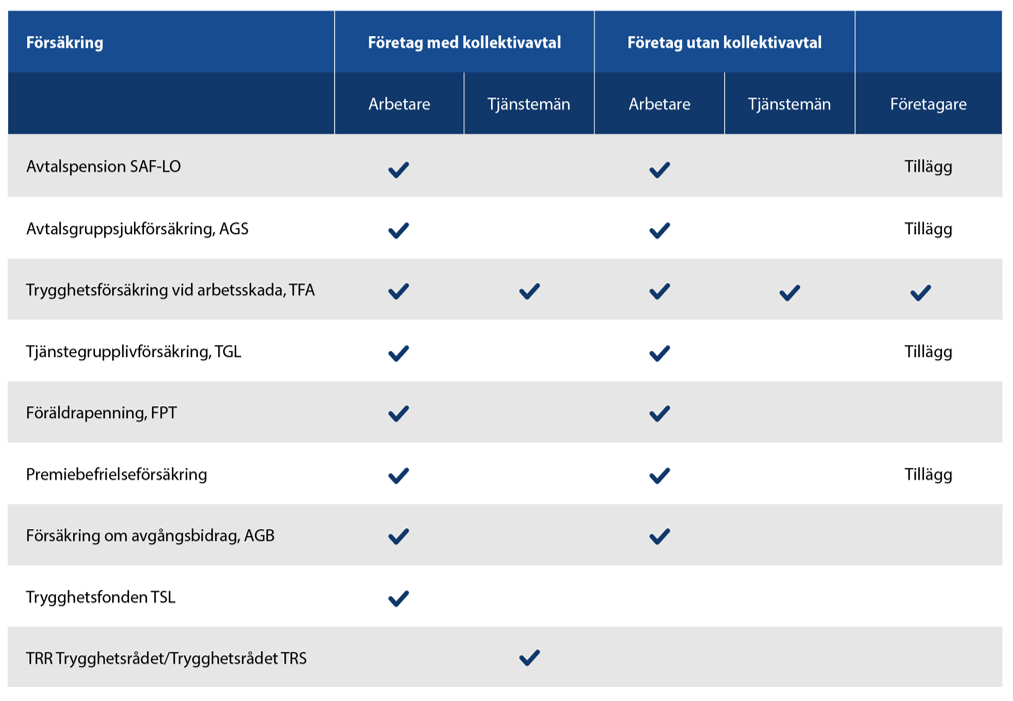Screen dimensions: 1013x701
Task: Click Tillägg in the Tjänstegrupplivförsäkring row
Action: click(928, 351)
